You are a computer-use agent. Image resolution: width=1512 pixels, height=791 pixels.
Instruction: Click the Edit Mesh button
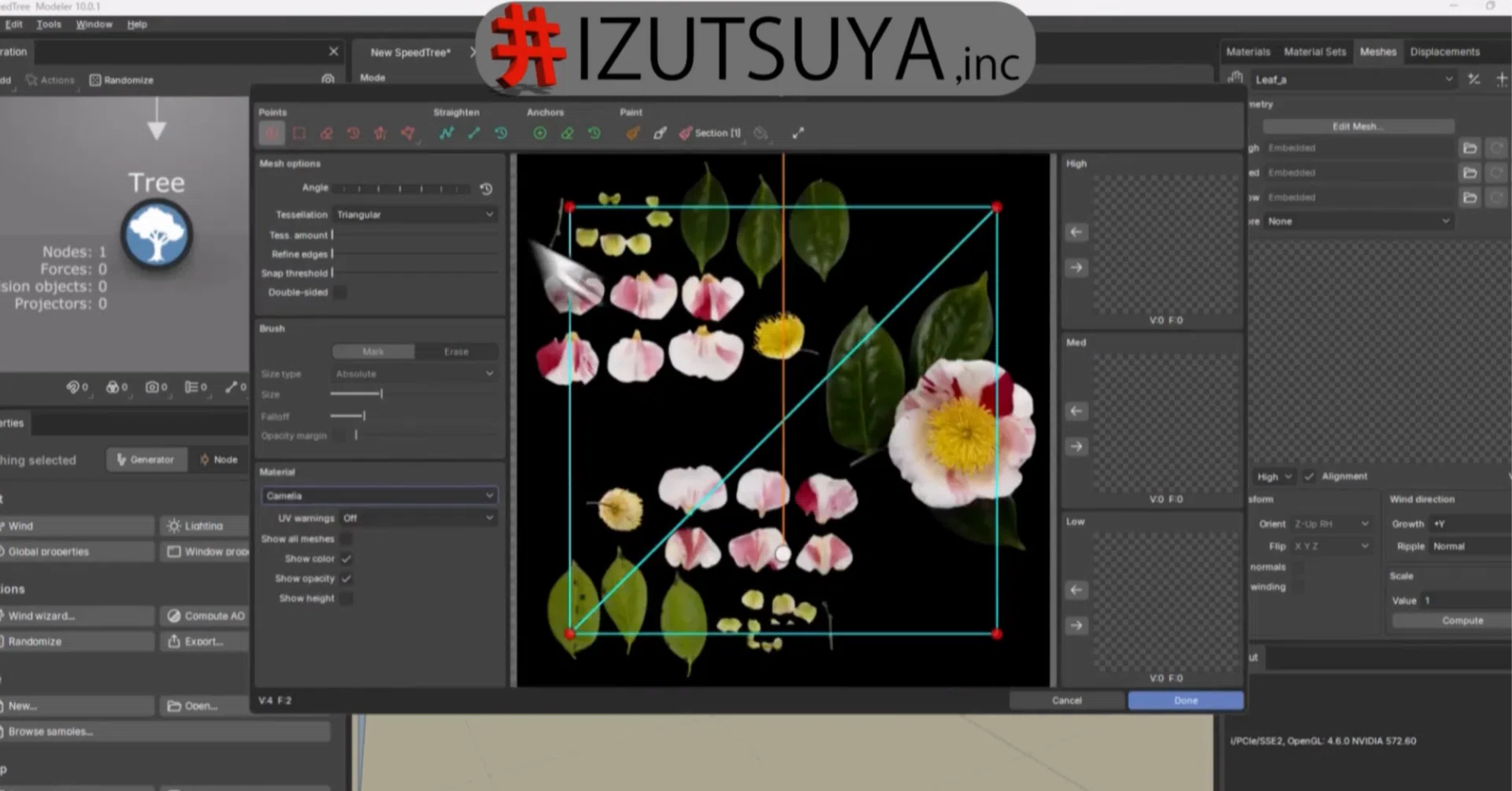(1358, 127)
